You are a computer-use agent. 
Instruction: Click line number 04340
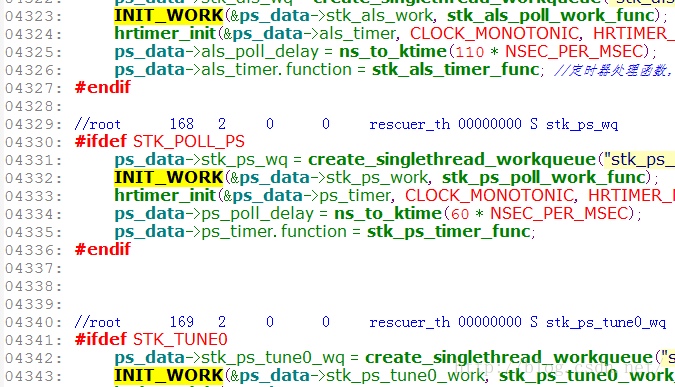click(33, 322)
